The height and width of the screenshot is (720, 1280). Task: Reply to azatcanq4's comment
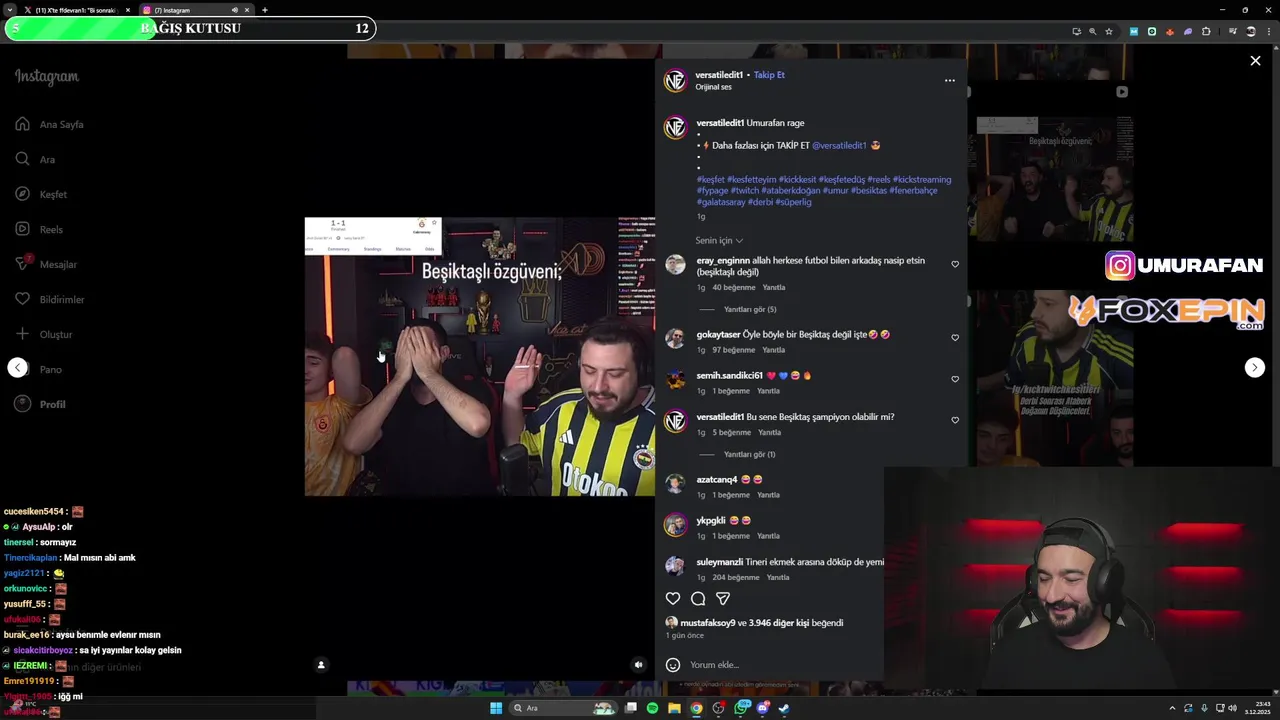tap(768, 496)
